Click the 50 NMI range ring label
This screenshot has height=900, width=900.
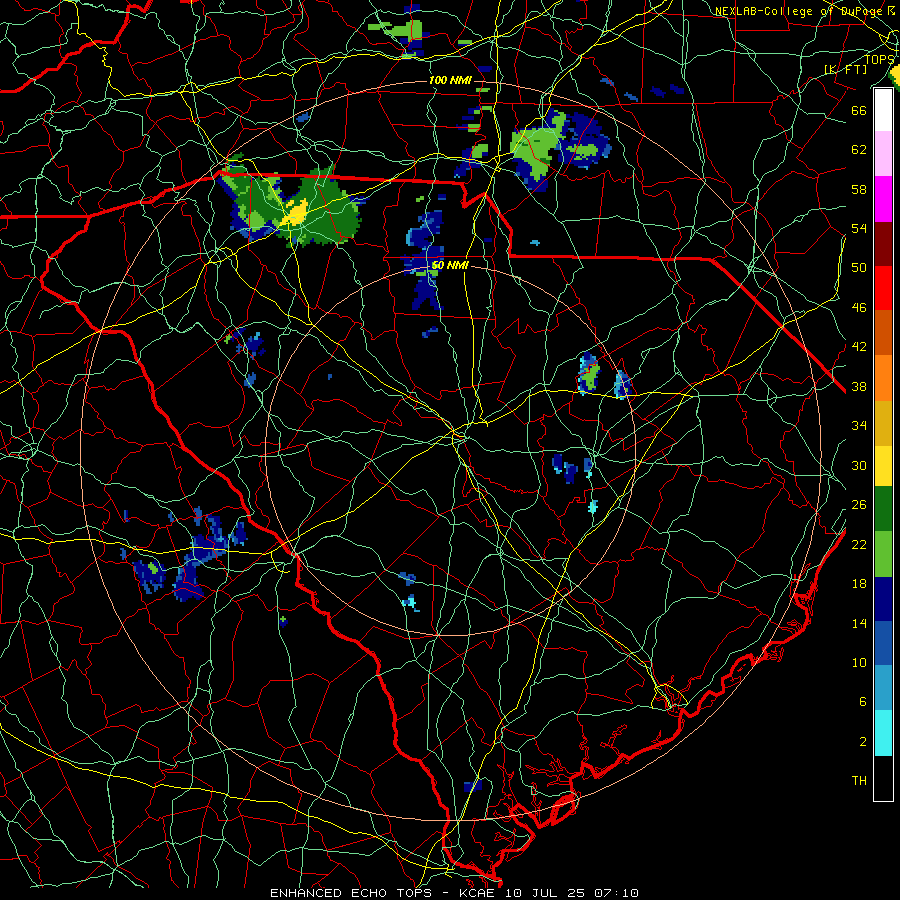(x=450, y=265)
